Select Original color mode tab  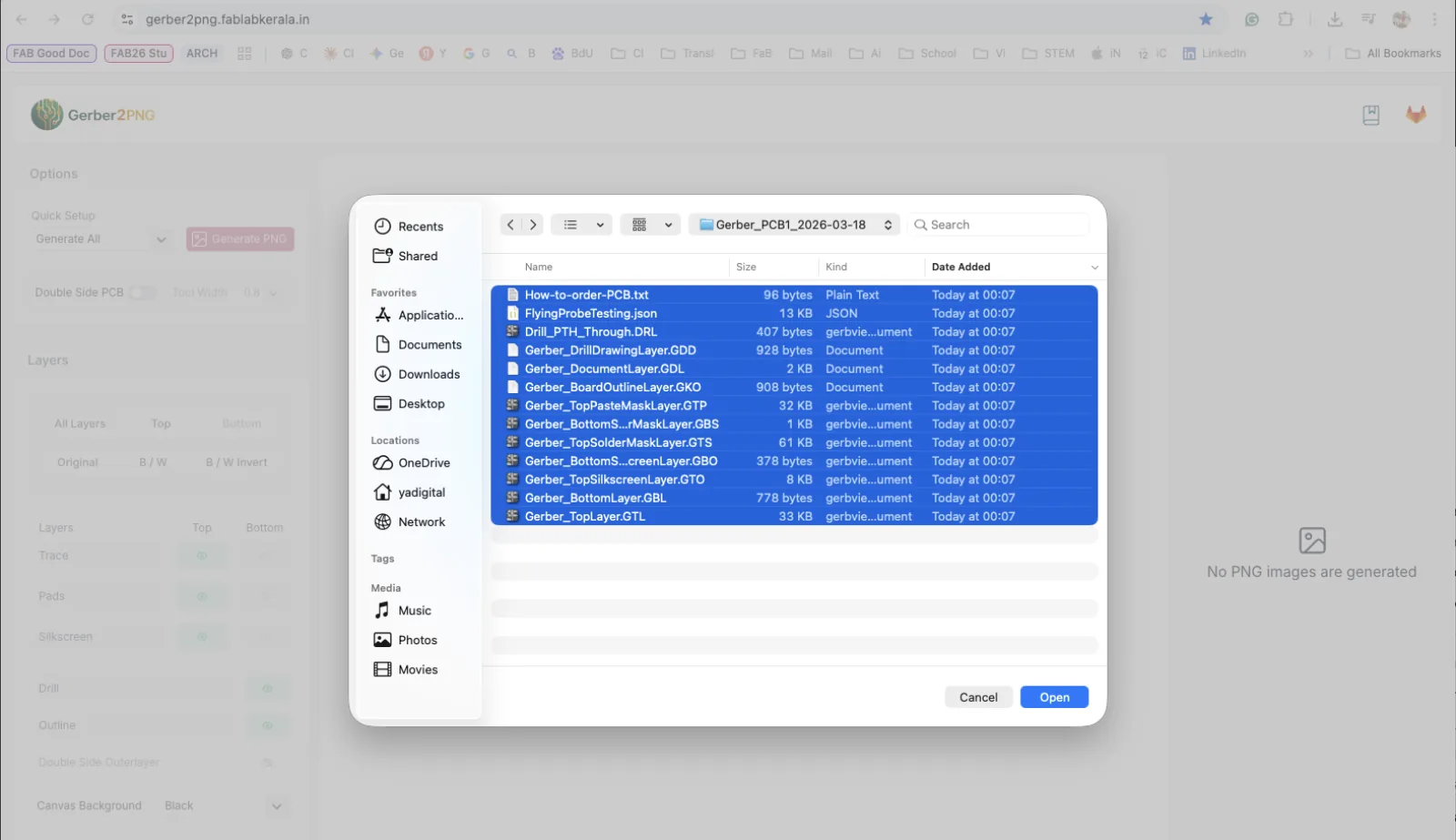[x=77, y=463]
